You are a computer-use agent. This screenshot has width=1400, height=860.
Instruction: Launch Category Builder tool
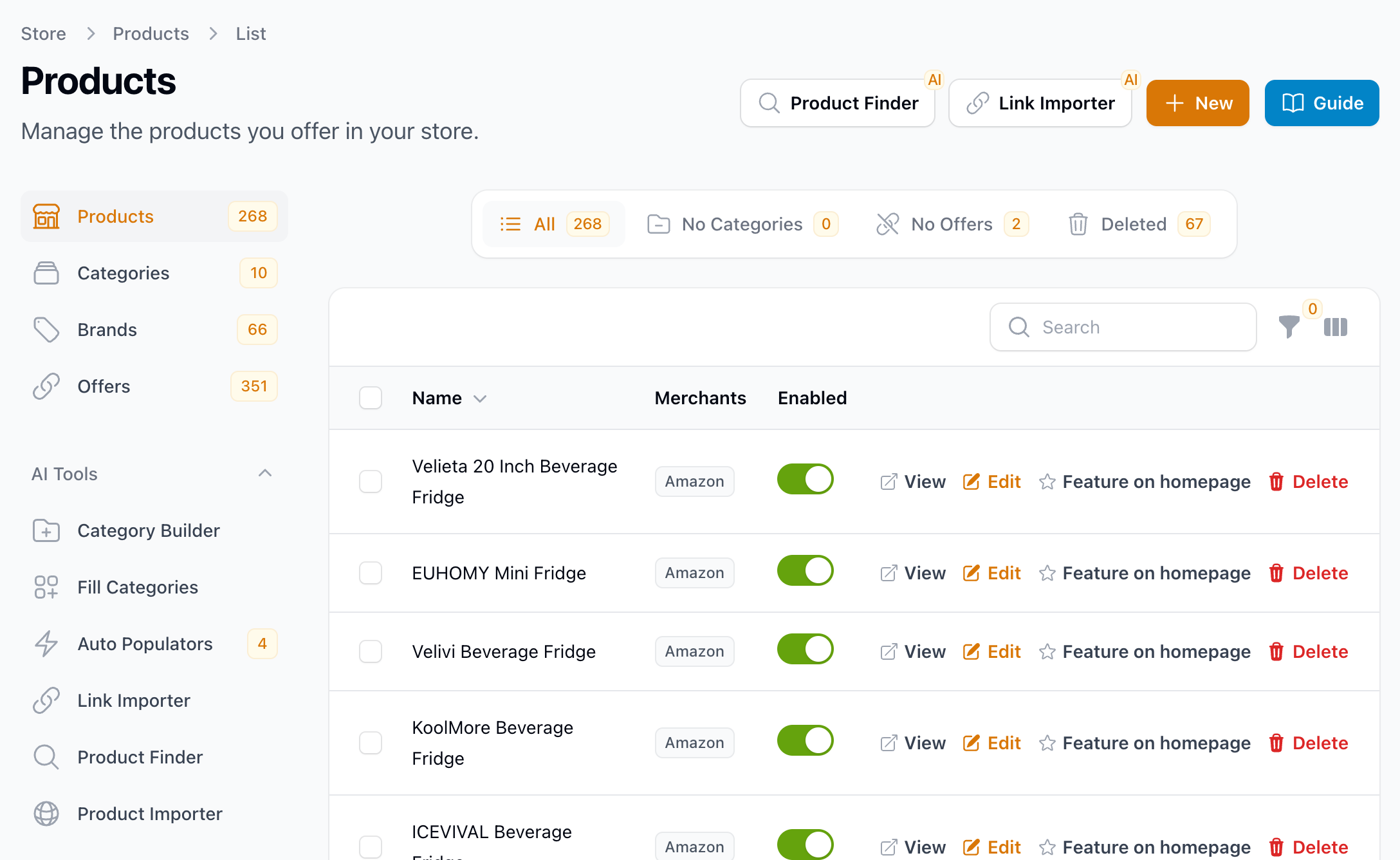pos(154,530)
